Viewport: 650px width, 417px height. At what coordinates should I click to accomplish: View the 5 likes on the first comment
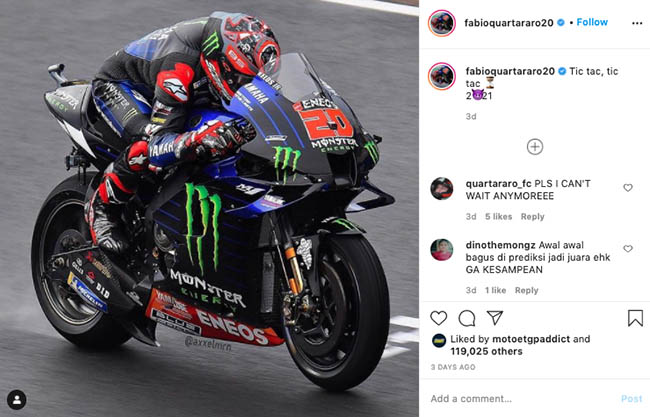coord(498,217)
